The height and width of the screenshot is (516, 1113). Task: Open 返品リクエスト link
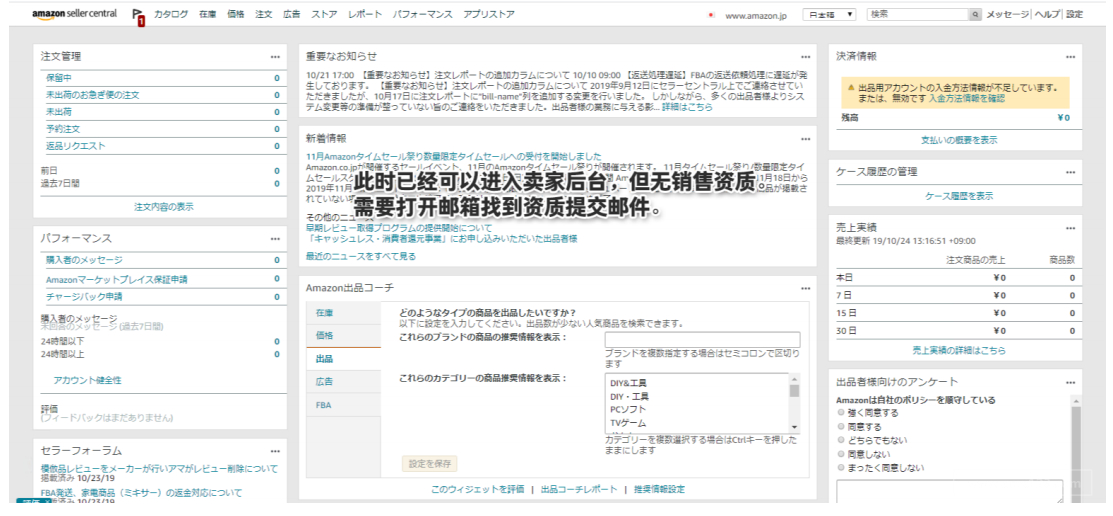[76, 146]
